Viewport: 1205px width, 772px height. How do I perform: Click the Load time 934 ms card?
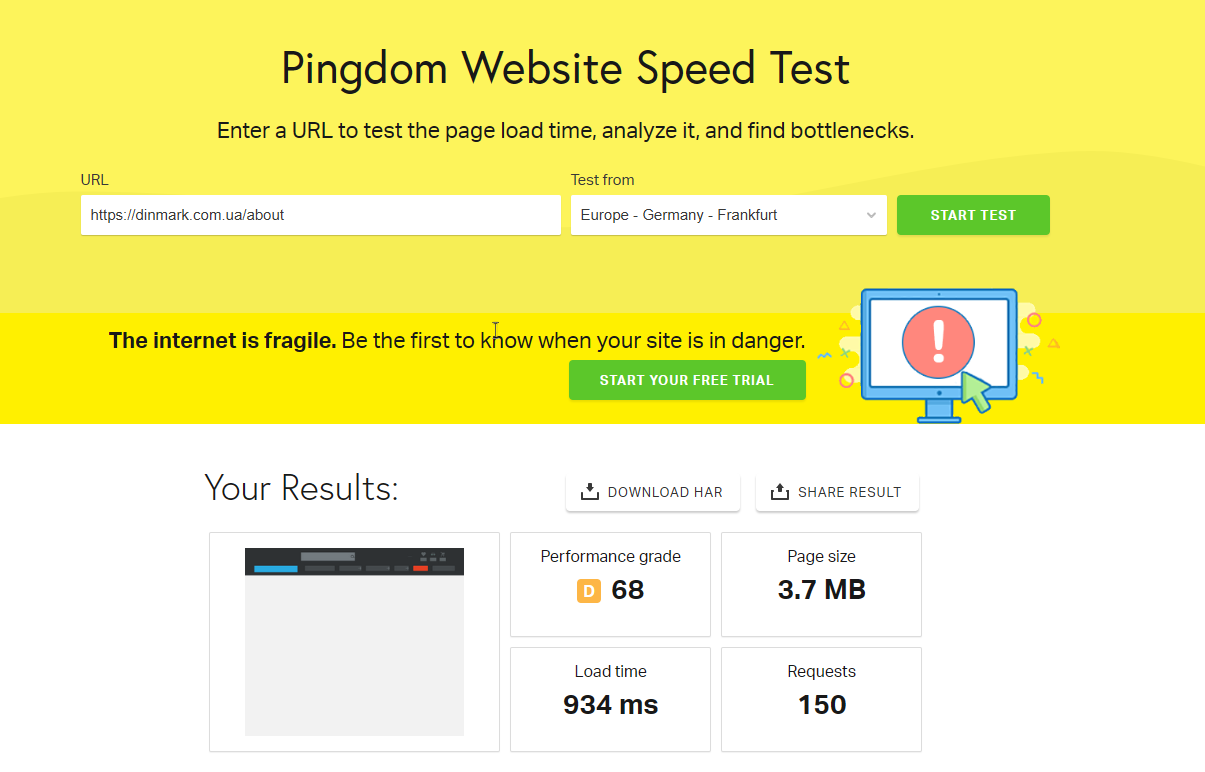[610, 698]
